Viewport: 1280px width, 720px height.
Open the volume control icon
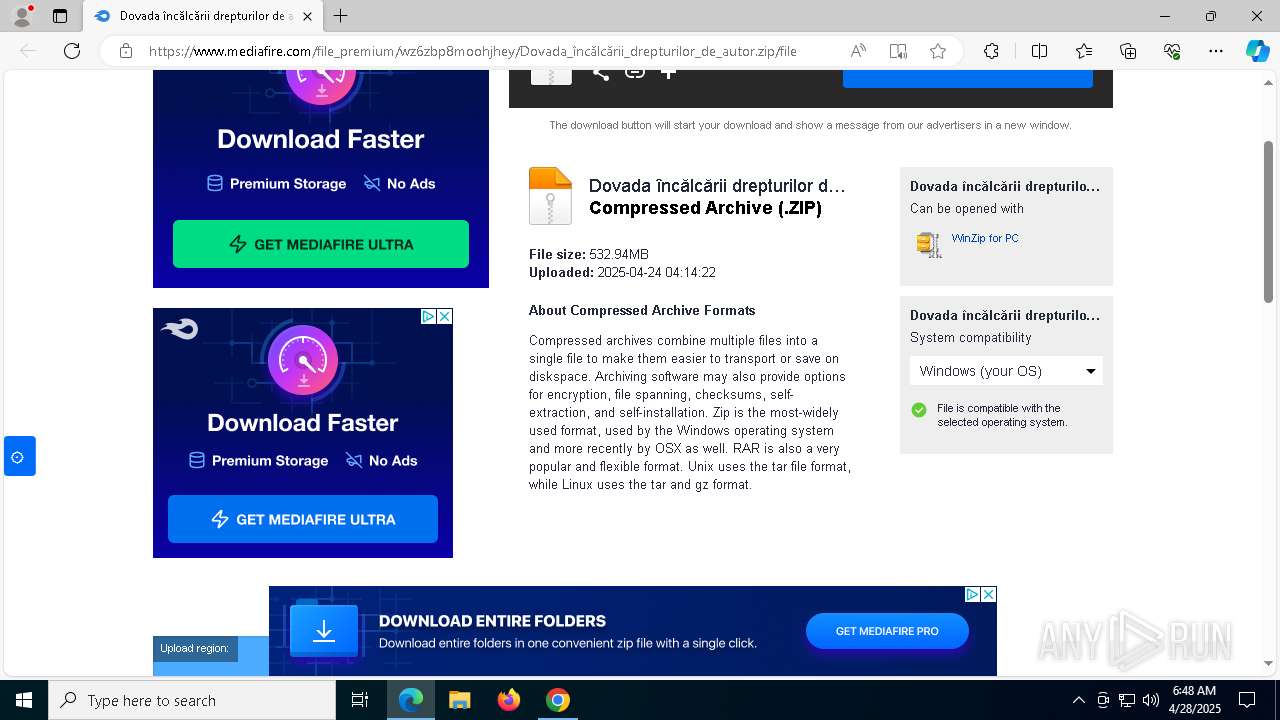[x=1151, y=700]
